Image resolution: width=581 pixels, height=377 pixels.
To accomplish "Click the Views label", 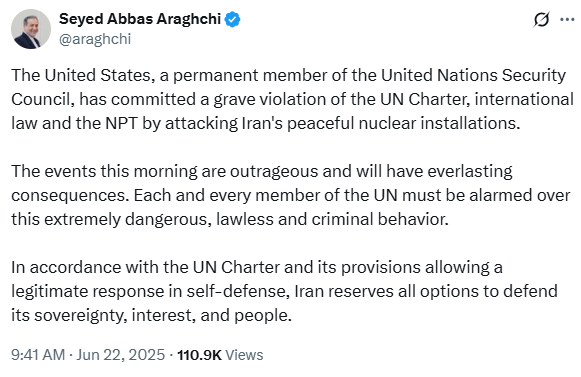I will (x=244, y=355).
